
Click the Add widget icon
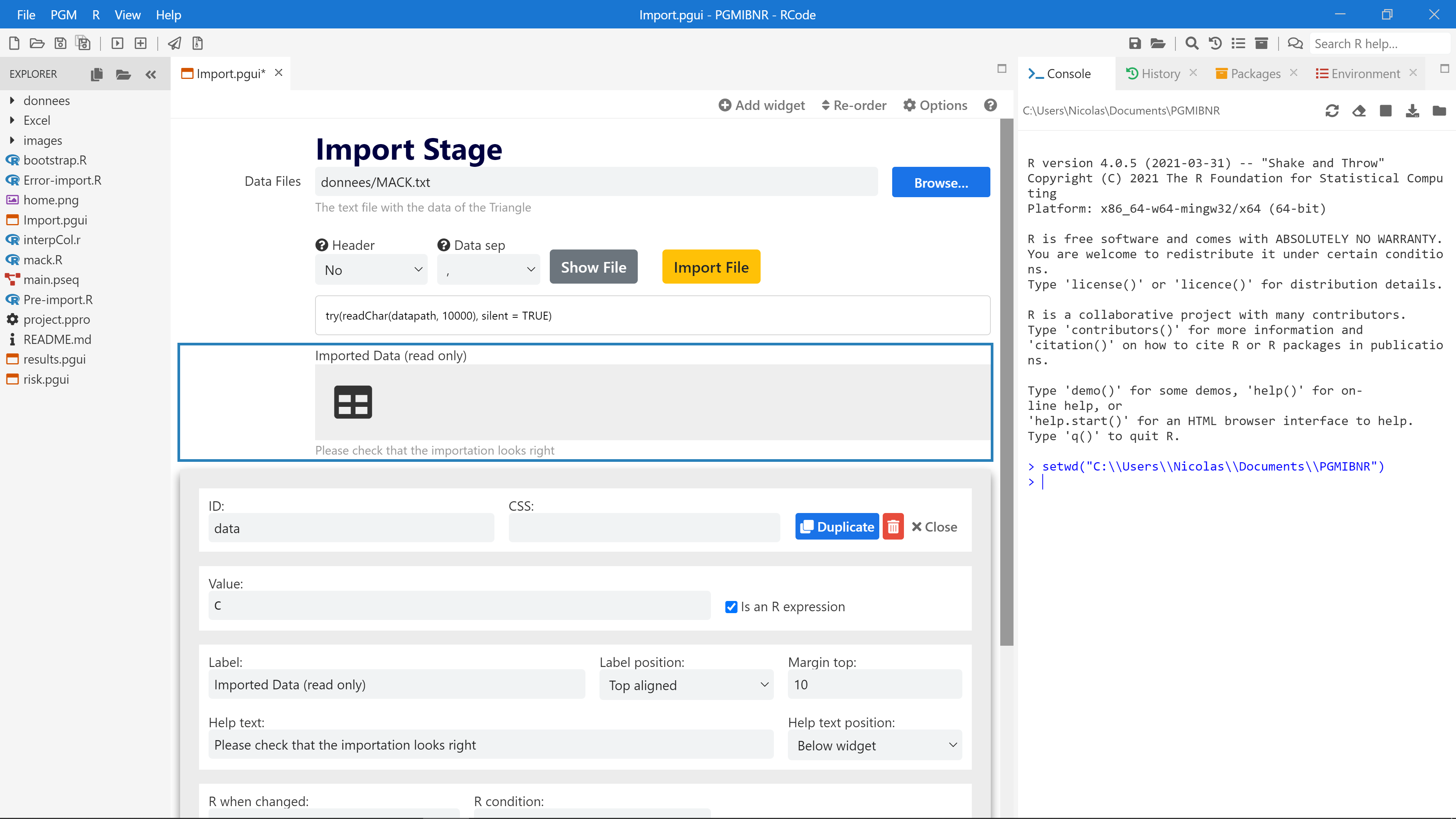(x=724, y=105)
